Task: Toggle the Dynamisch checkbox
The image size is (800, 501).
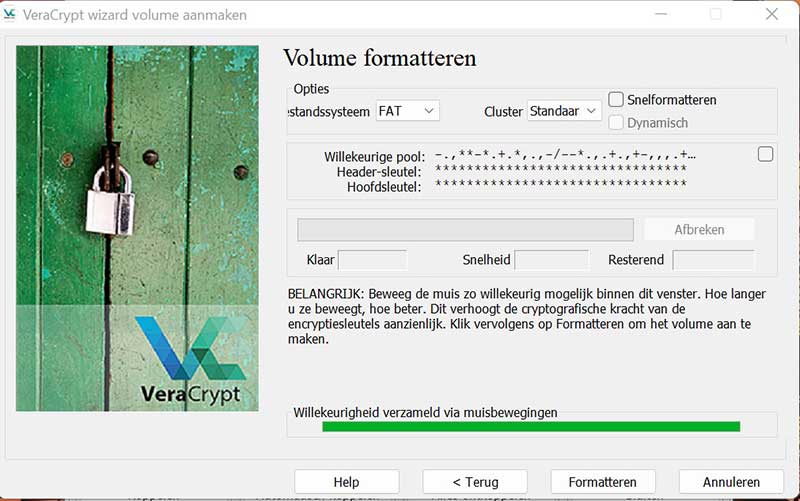Action: (616, 122)
